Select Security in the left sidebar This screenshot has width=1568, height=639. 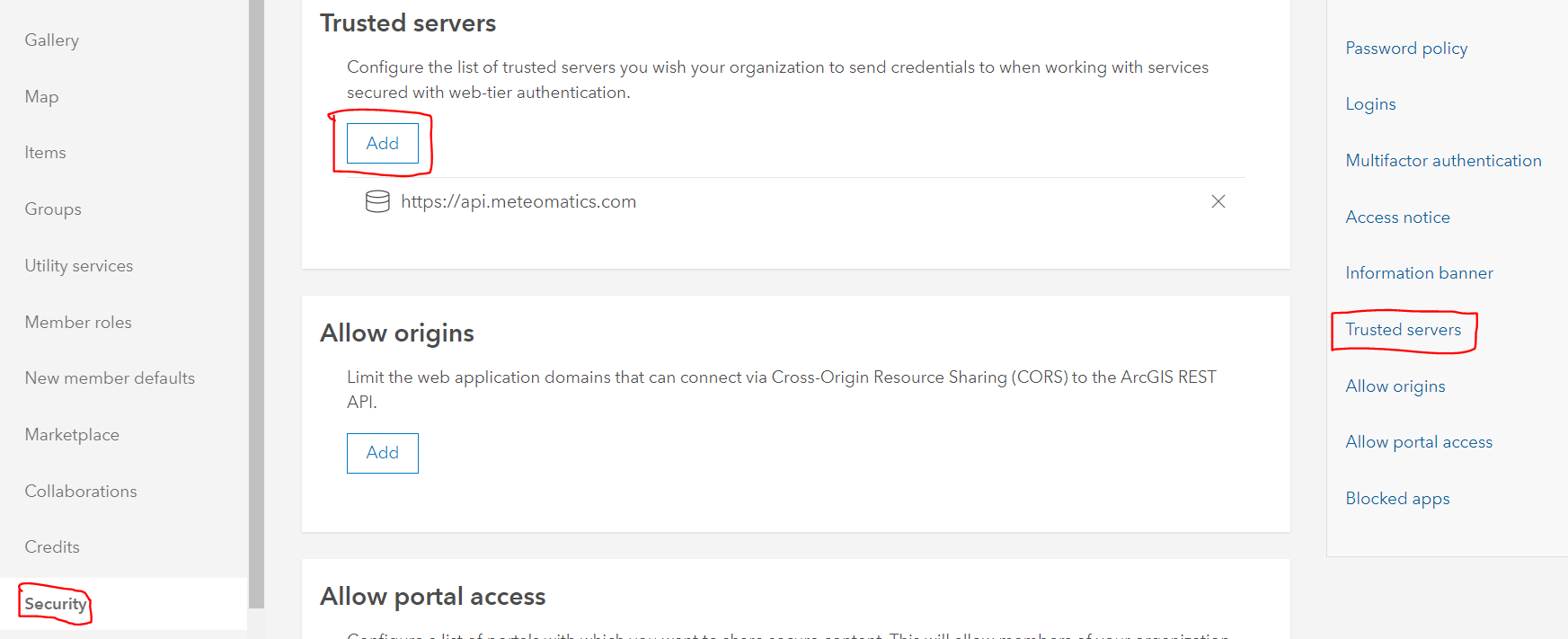[x=56, y=603]
